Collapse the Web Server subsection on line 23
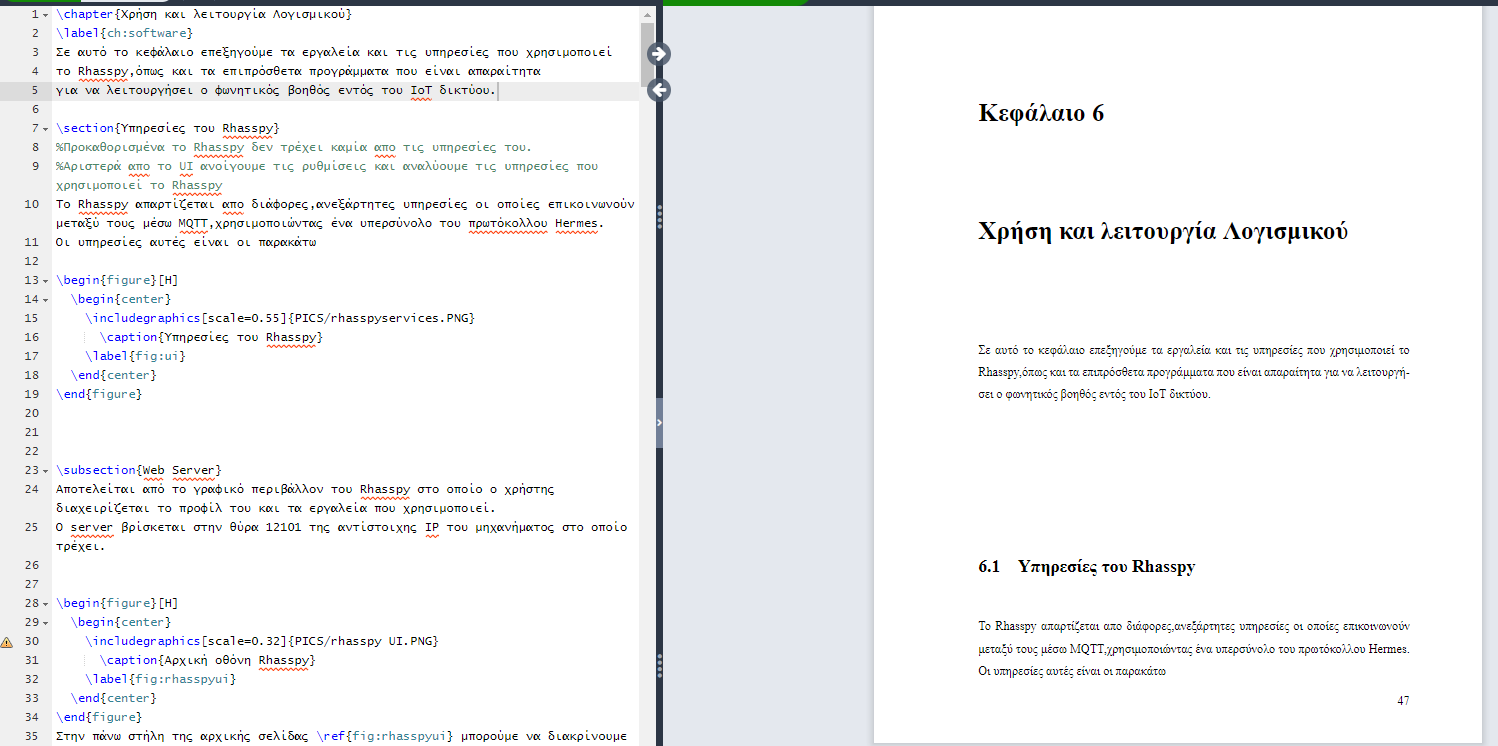 click(46, 471)
